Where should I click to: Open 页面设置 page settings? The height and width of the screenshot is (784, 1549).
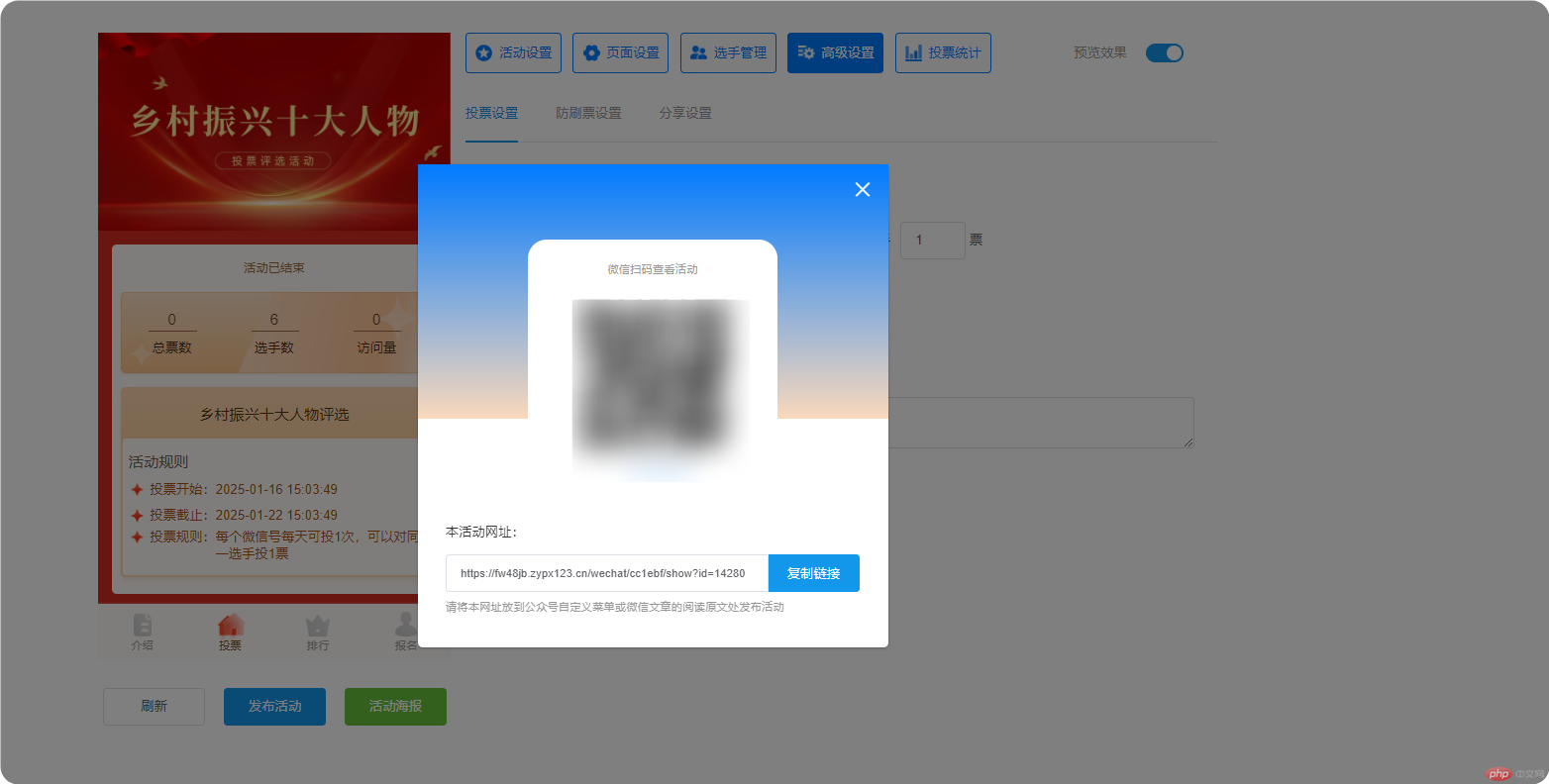[x=620, y=52]
